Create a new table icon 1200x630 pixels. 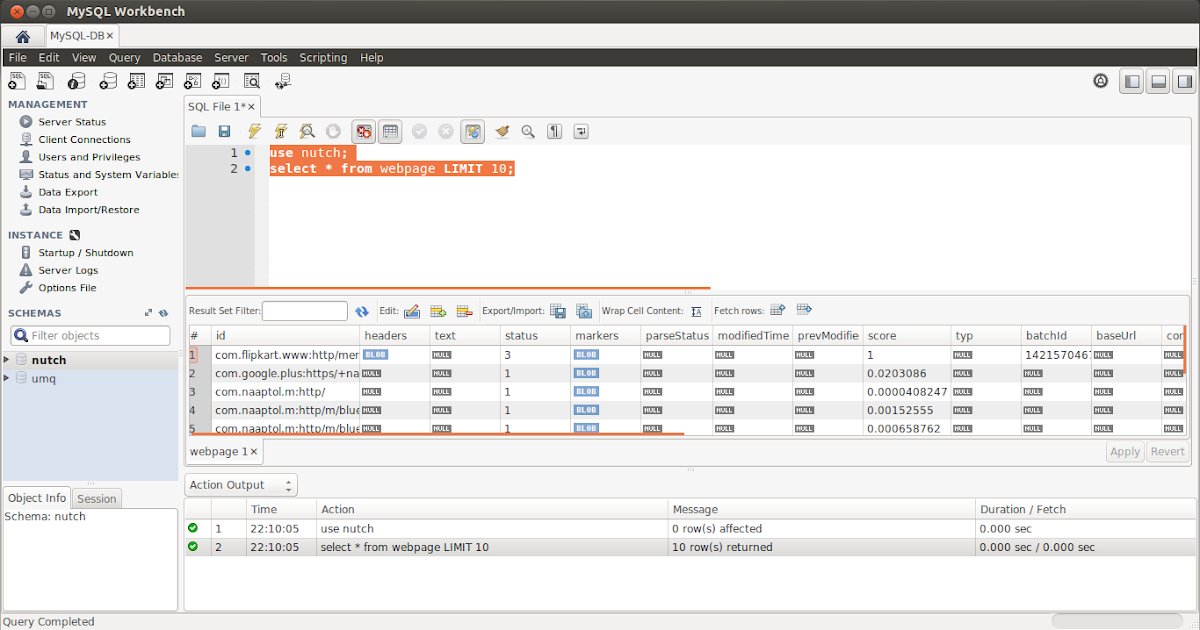[x=136, y=81]
